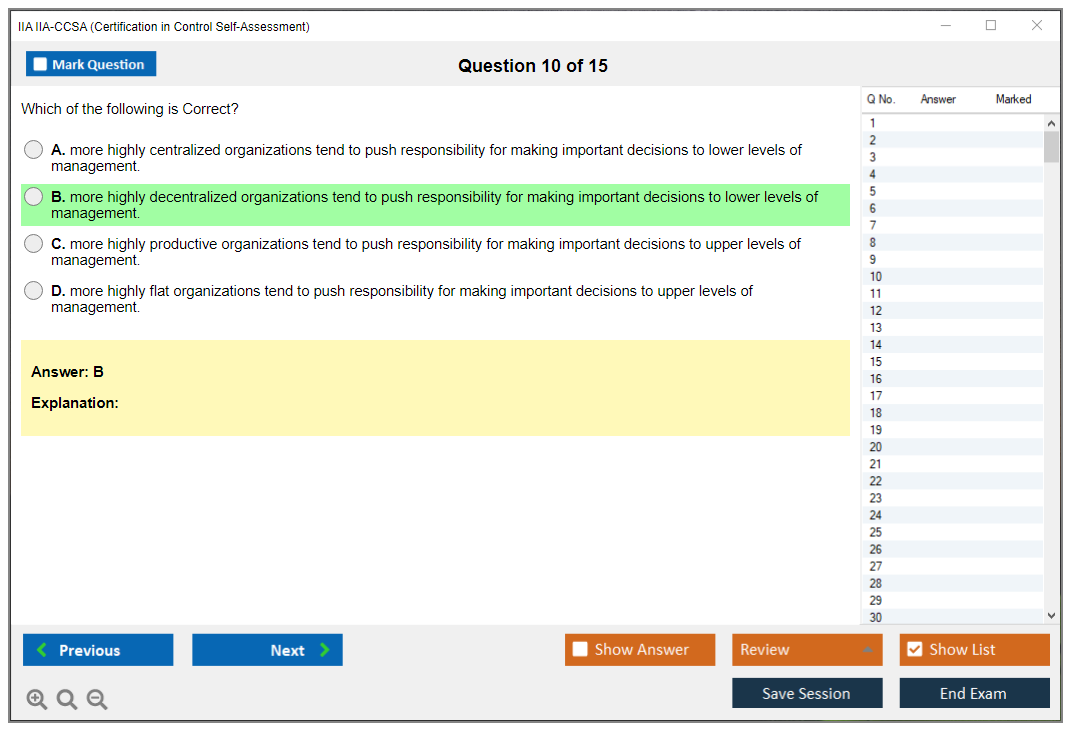Viewport: 1075px width, 735px height.
Task: Click the green right arrow on Next
Action: [325, 650]
